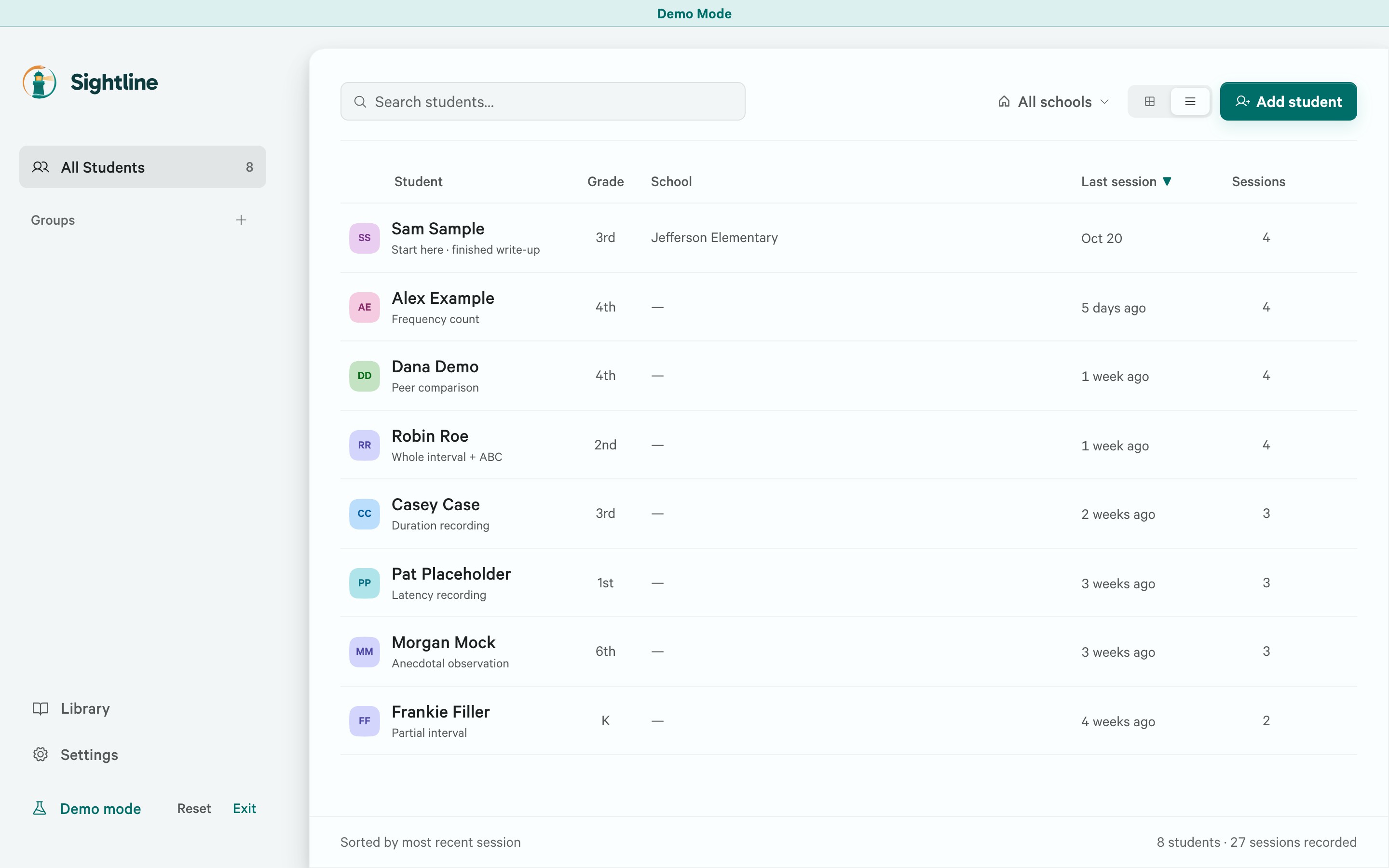The image size is (1389, 868).
Task: Open Casey Case student name
Action: click(436, 504)
